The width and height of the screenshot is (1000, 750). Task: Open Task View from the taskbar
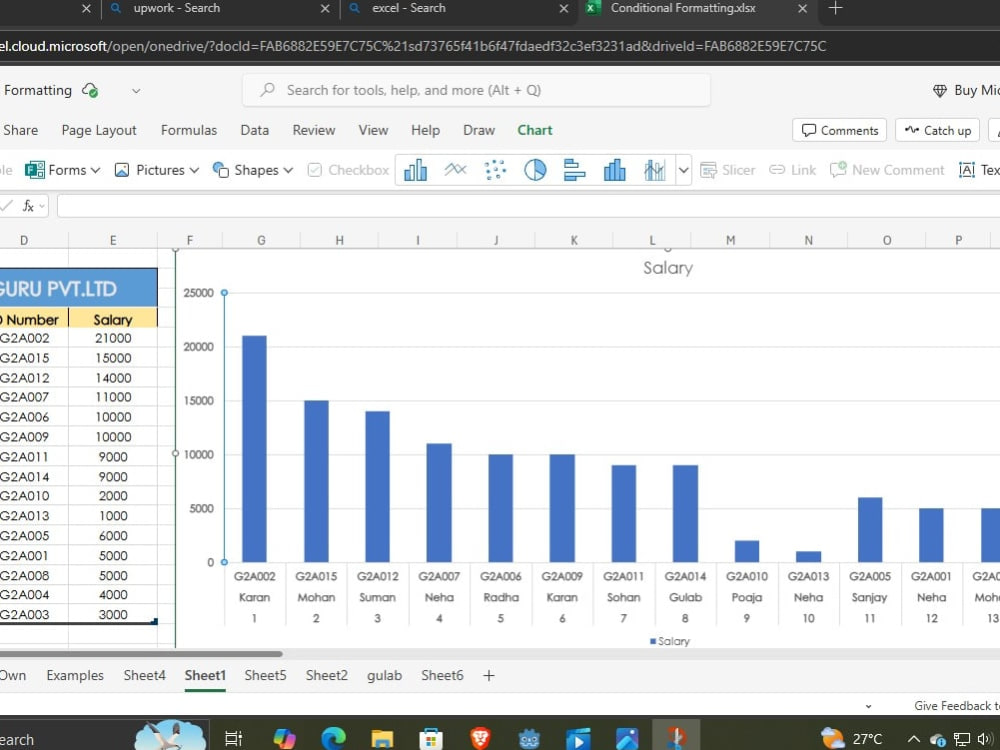(233, 739)
